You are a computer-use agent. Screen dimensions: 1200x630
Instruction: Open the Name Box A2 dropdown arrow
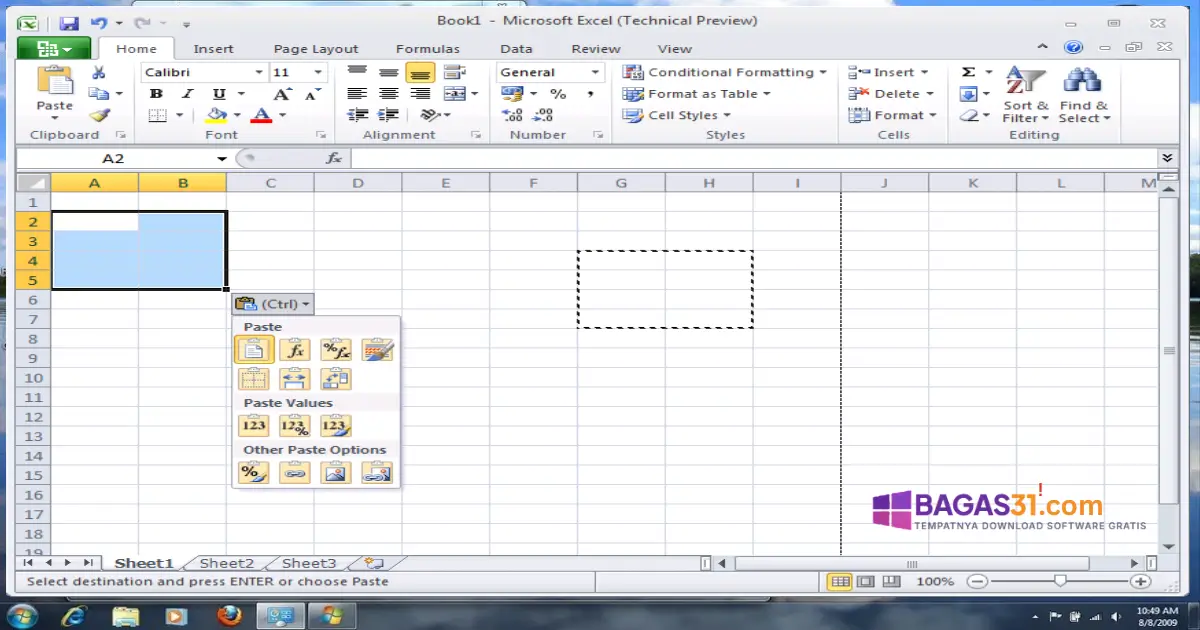[222, 158]
